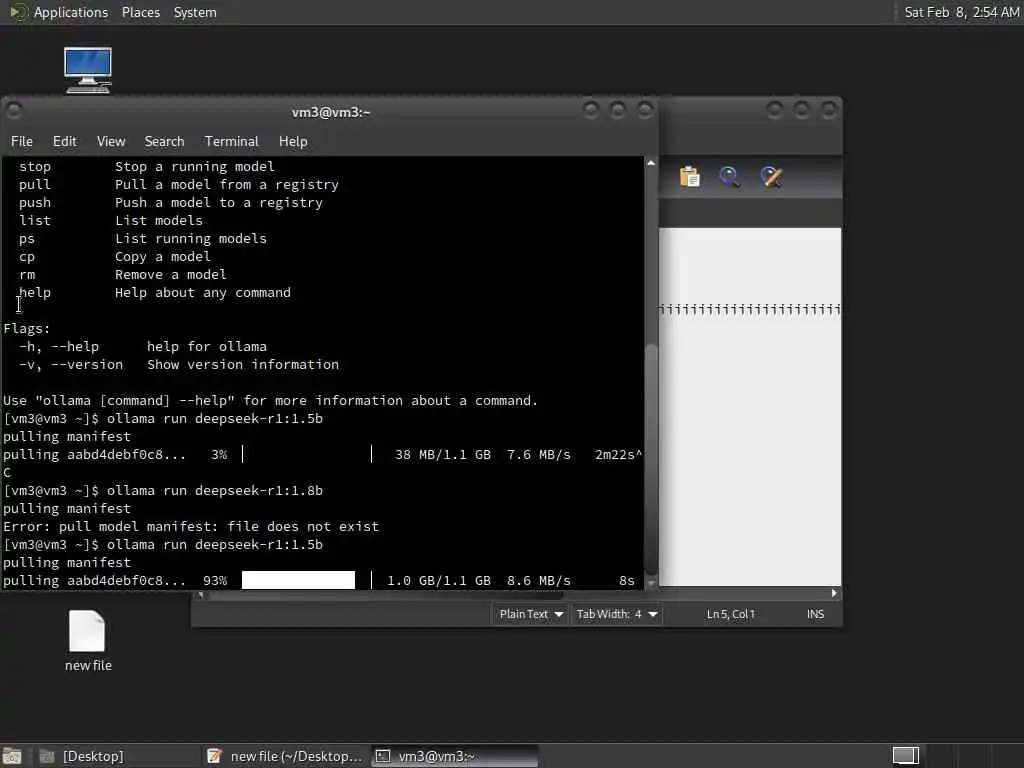Open the Help menu in terminal

[293, 141]
